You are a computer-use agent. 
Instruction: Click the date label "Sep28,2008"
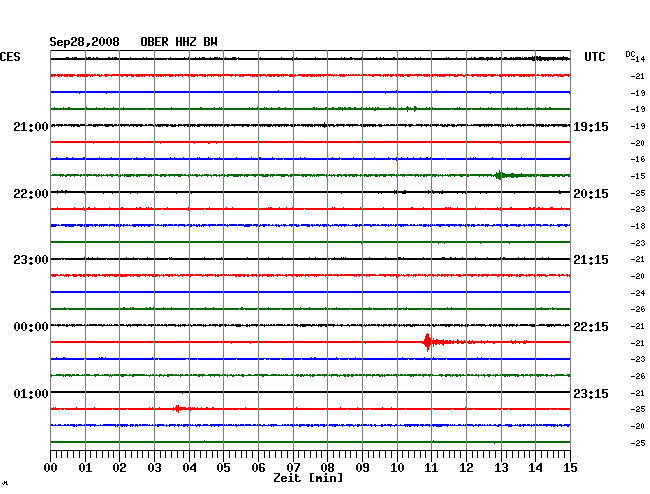(x=84, y=42)
